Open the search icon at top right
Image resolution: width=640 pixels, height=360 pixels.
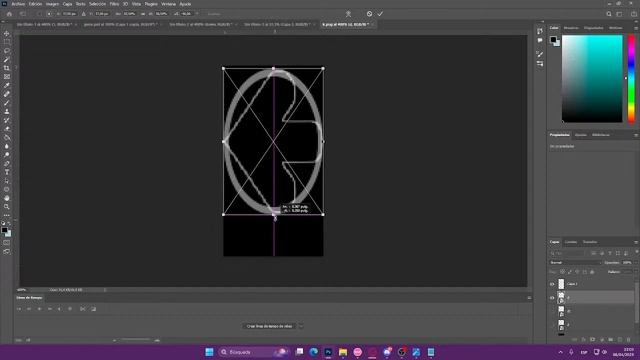point(609,14)
